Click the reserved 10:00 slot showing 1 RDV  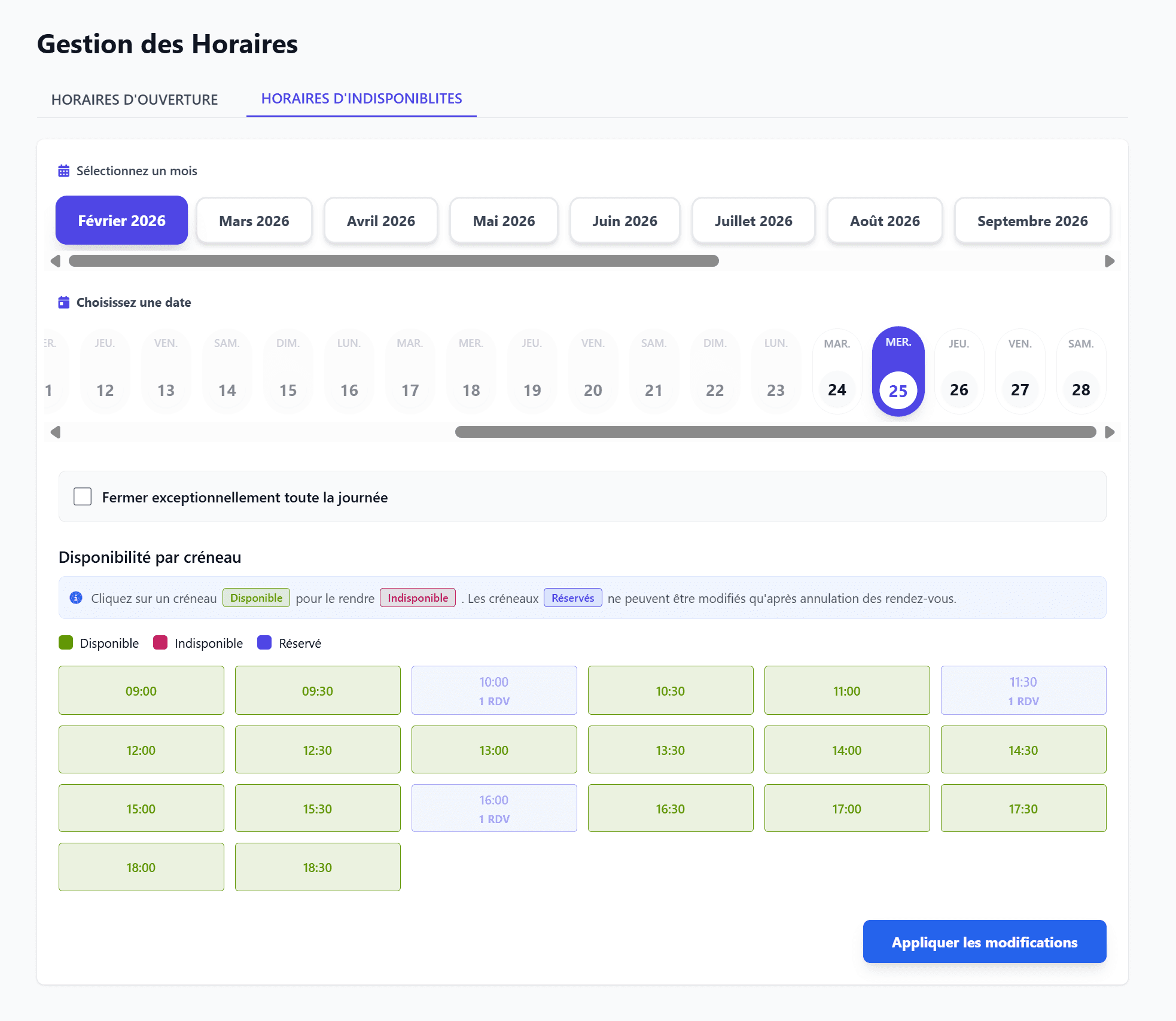(x=493, y=690)
